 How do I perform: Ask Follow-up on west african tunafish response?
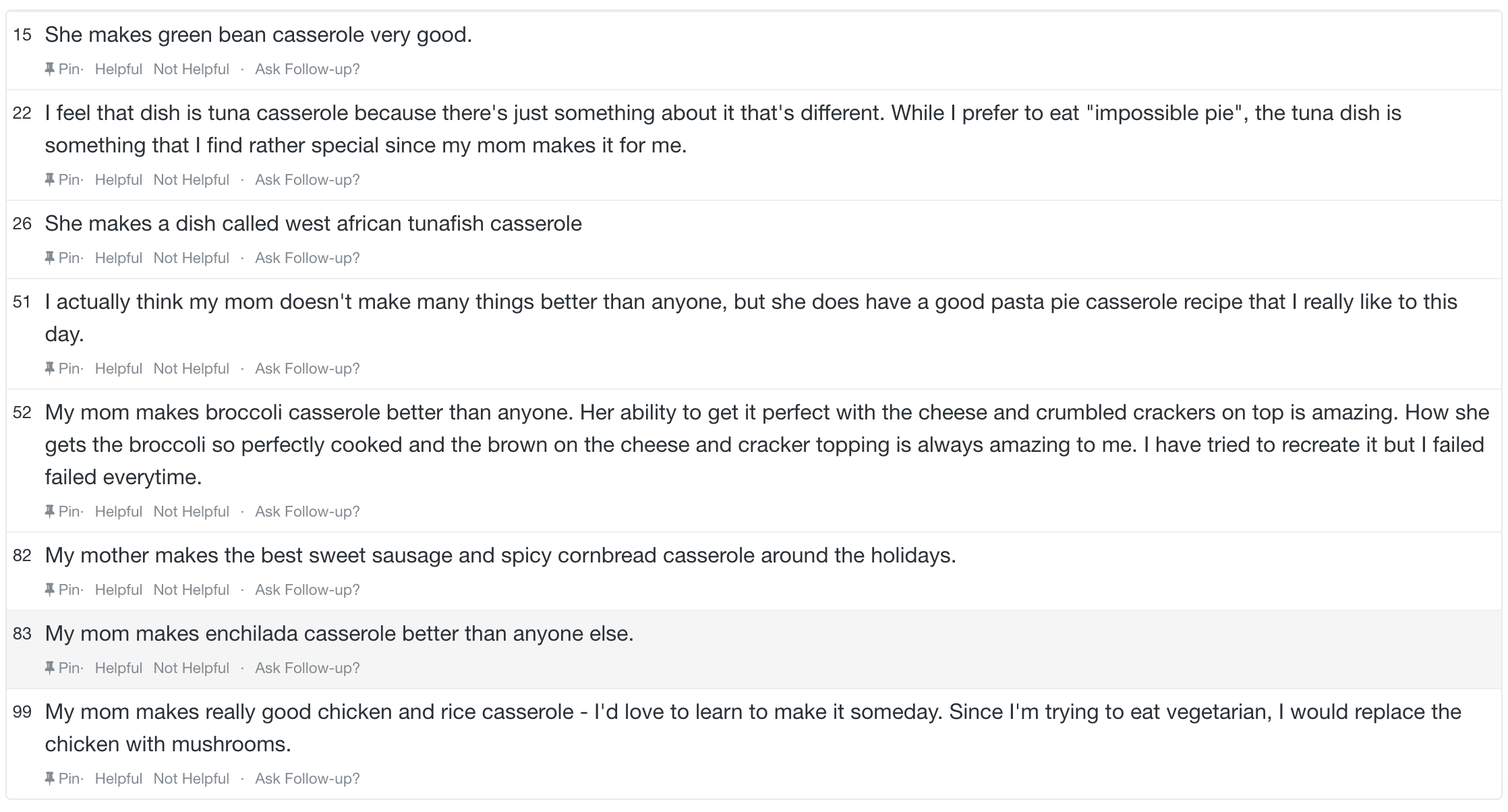(307, 258)
